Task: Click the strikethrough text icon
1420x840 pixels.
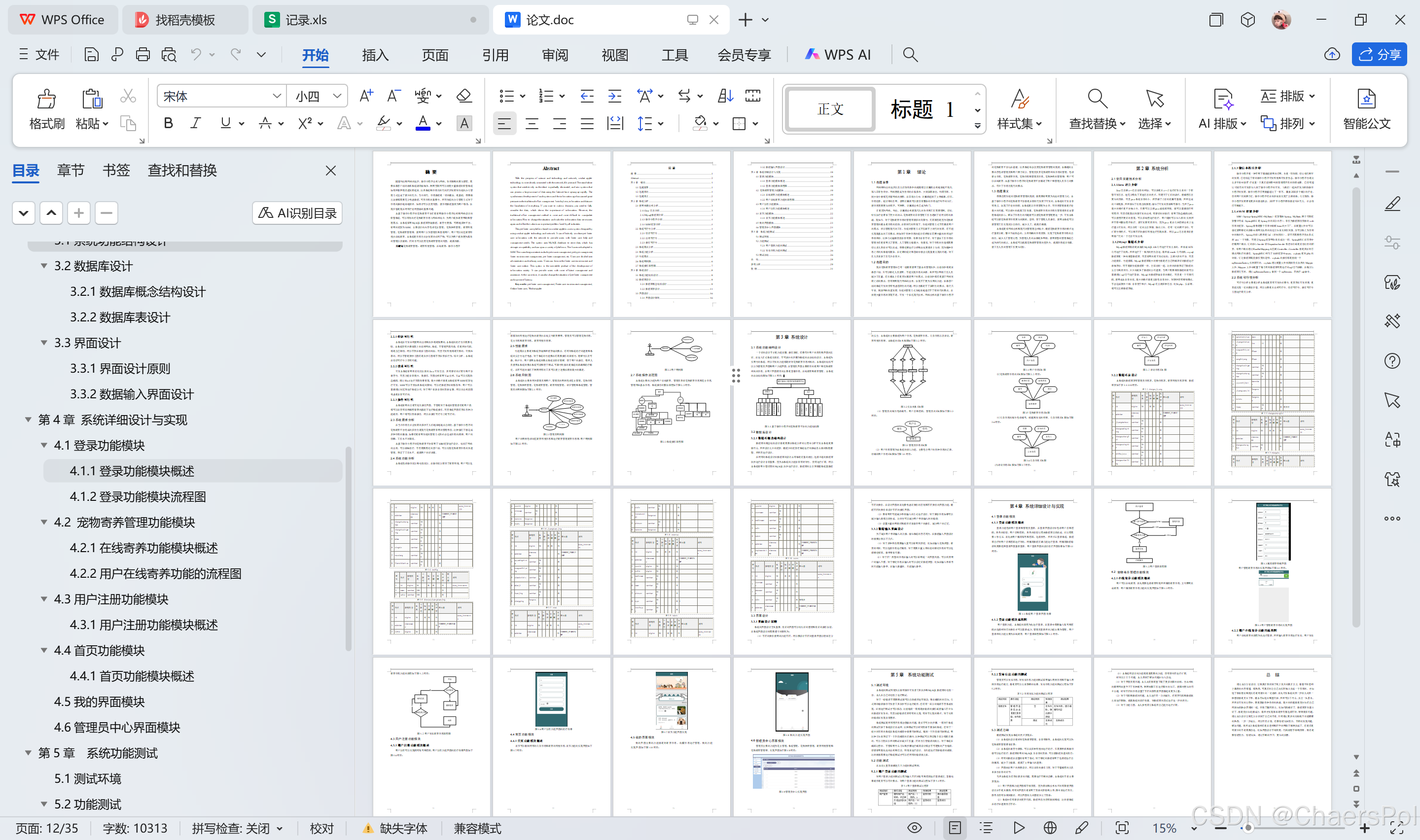Action: tap(265, 123)
